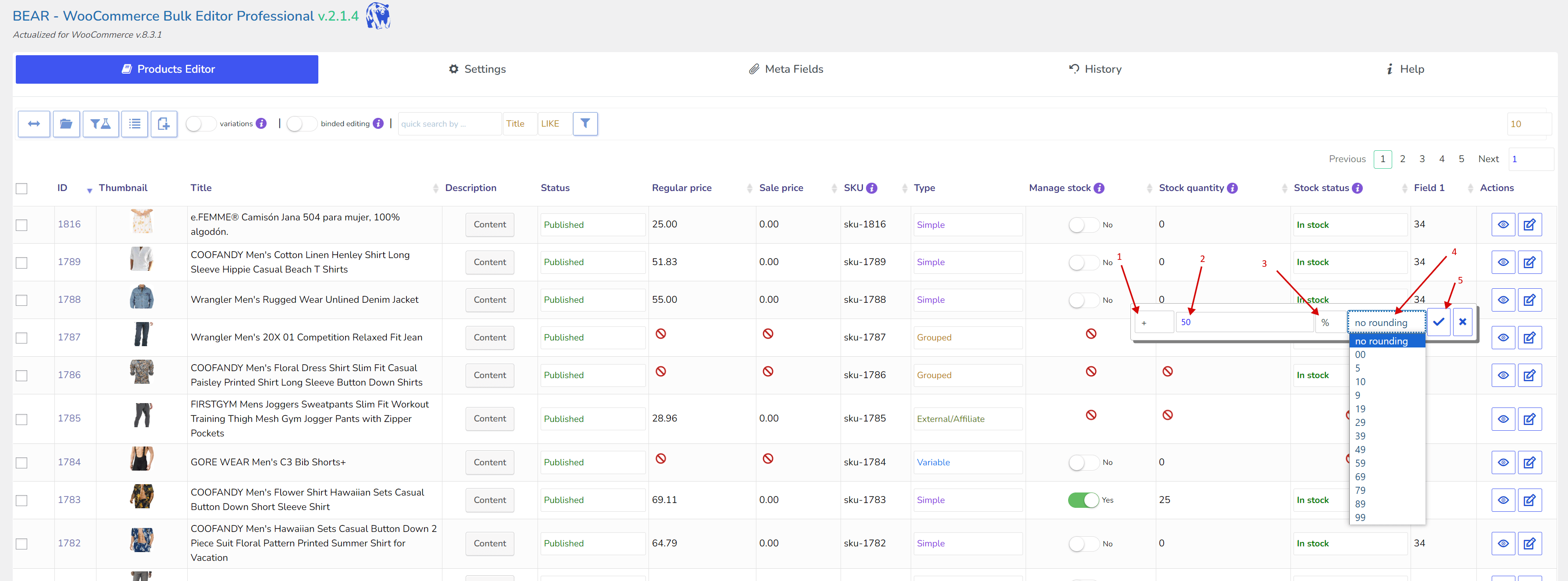The height and width of the screenshot is (581, 1568).
Task: Toggle Manage stock for product 1816
Action: pyautogui.click(x=1083, y=225)
